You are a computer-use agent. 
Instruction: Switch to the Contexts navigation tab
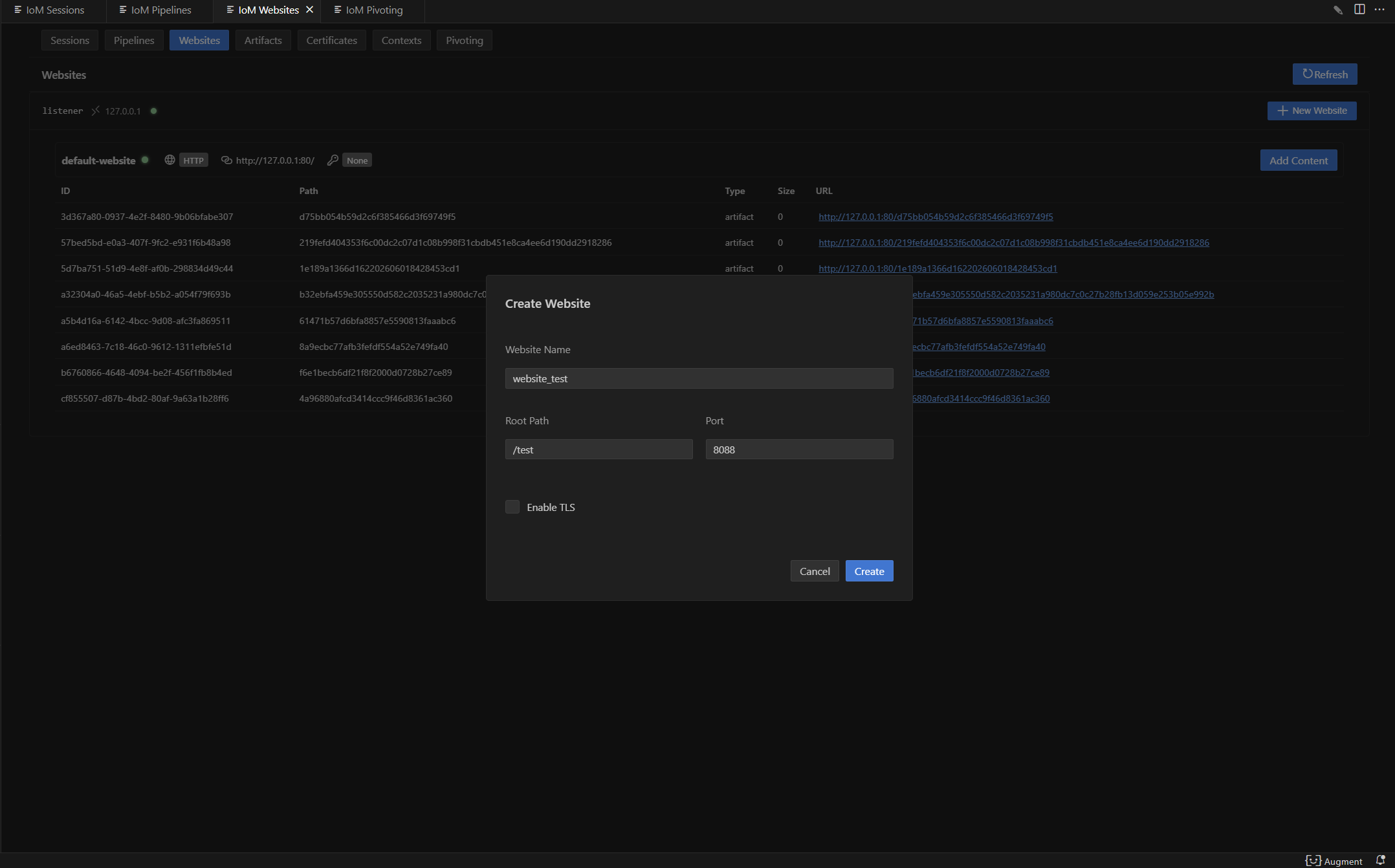pyautogui.click(x=402, y=40)
